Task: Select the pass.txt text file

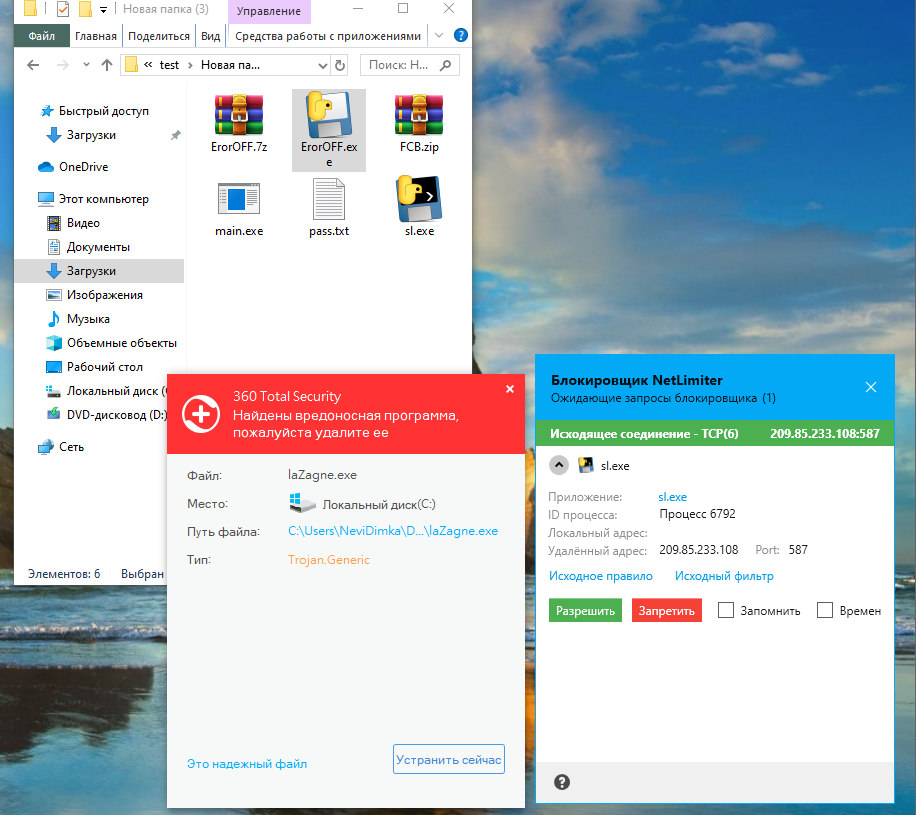Action: coord(329,207)
